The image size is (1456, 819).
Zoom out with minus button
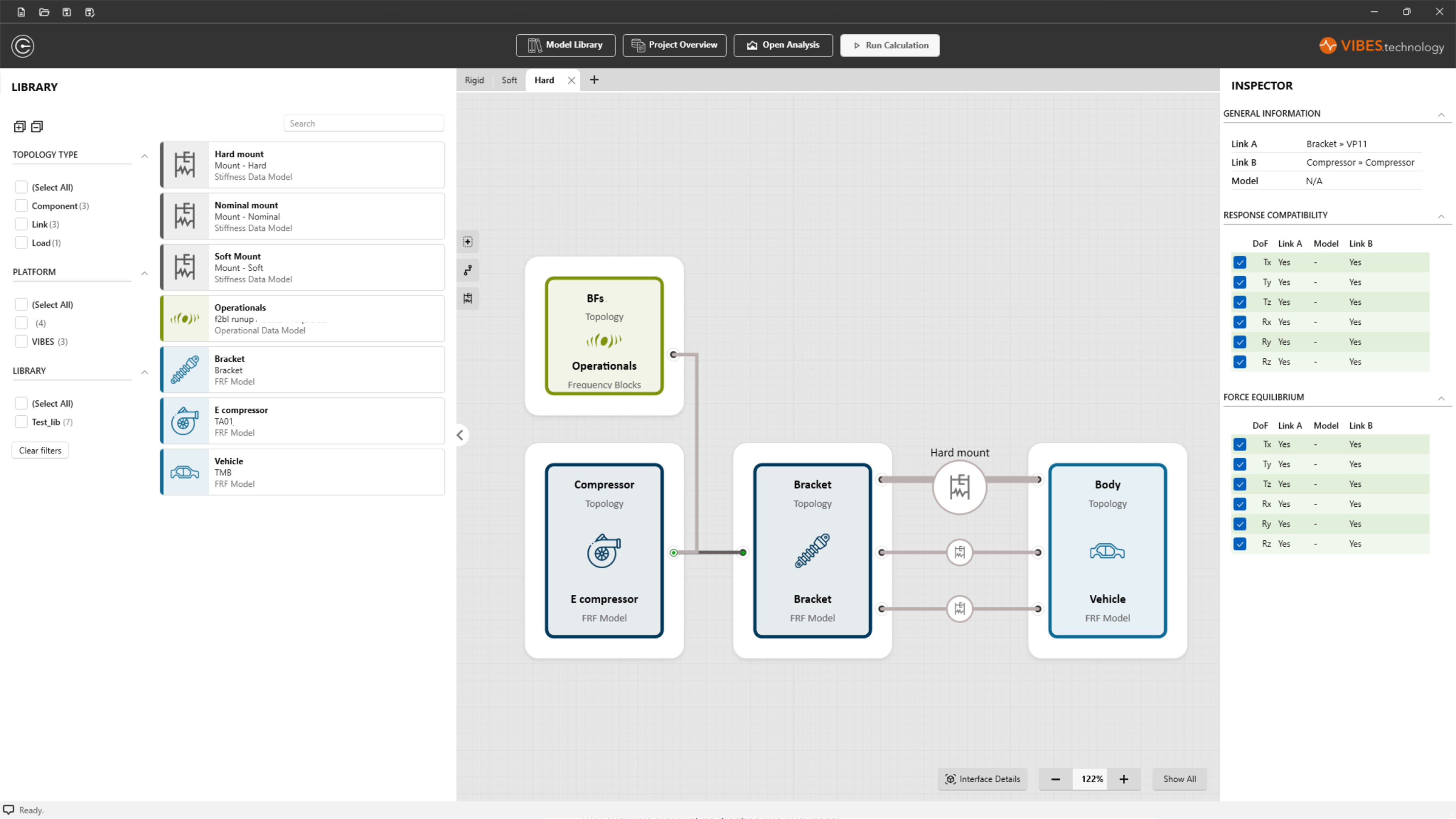(x=1055, y=779)
